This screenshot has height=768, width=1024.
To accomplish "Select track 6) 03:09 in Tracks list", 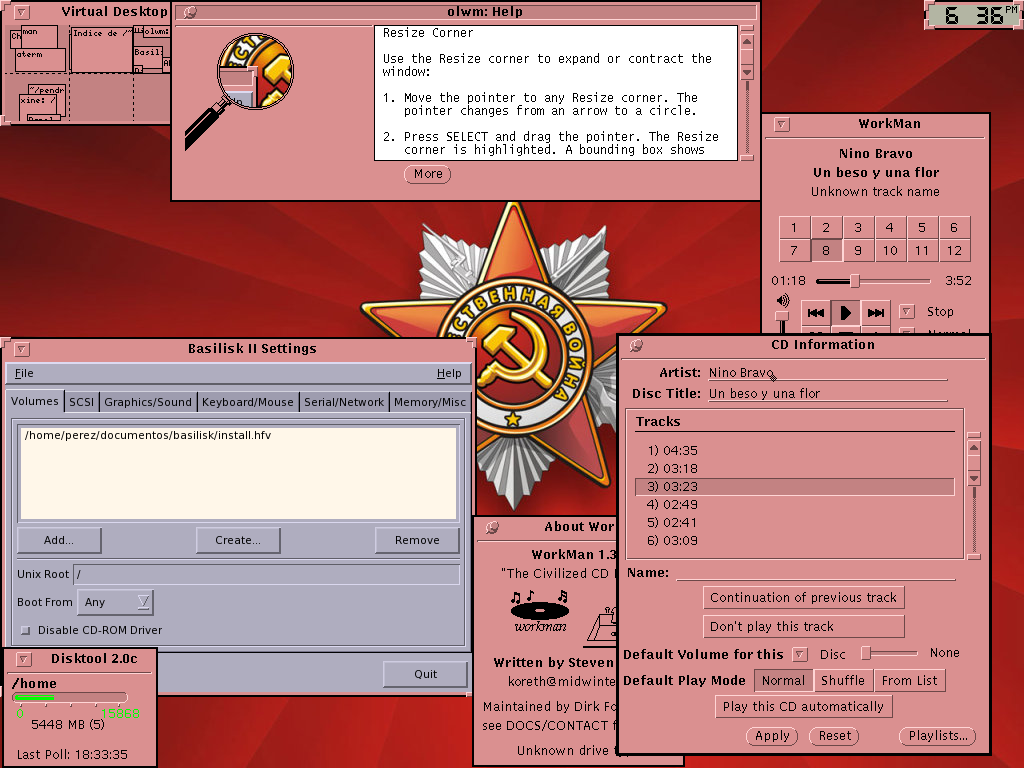I will click(795, 541).
